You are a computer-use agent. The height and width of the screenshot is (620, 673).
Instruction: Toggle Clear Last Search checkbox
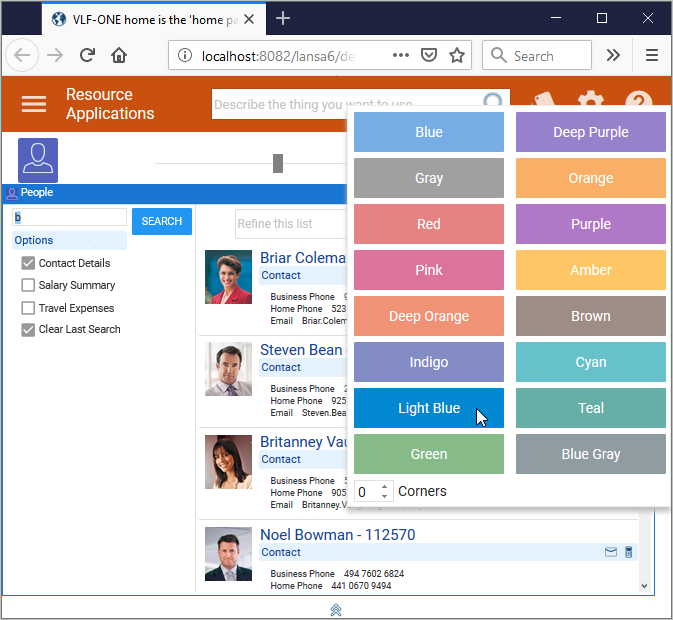(x=28, y=330)
